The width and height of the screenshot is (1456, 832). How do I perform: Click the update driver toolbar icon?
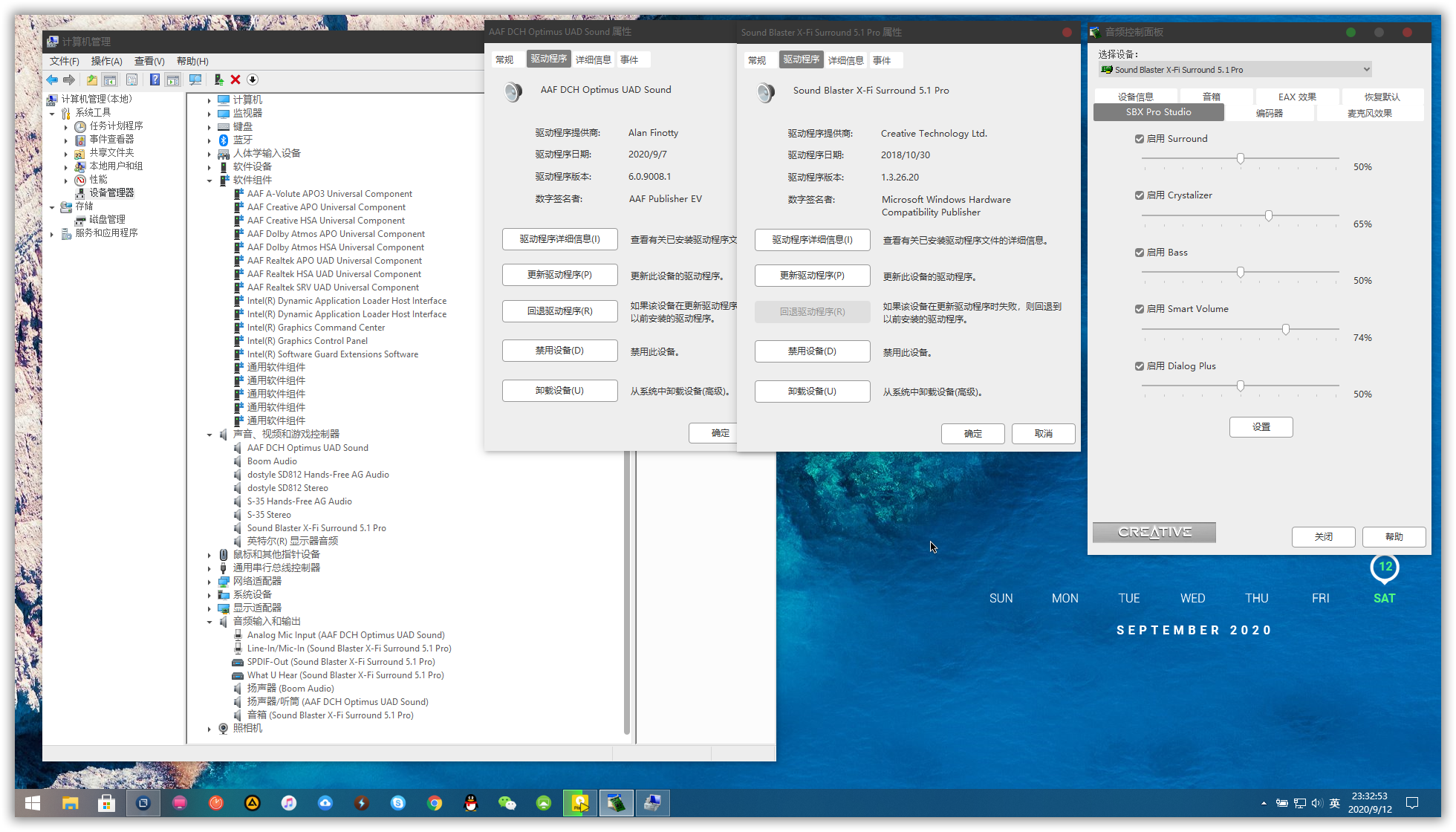coord(218,79)
